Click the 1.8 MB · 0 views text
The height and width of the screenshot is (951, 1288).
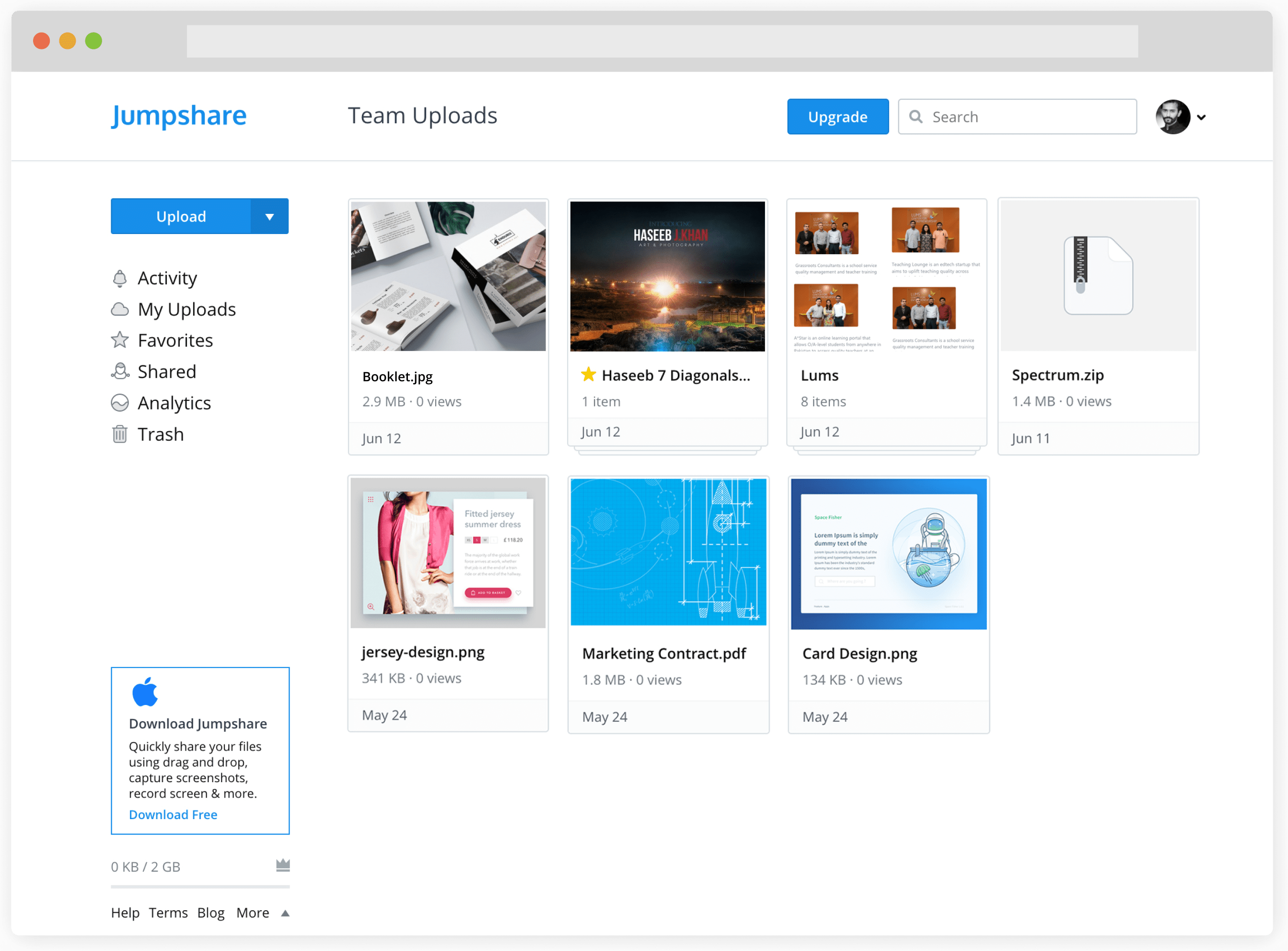[632, 681]
